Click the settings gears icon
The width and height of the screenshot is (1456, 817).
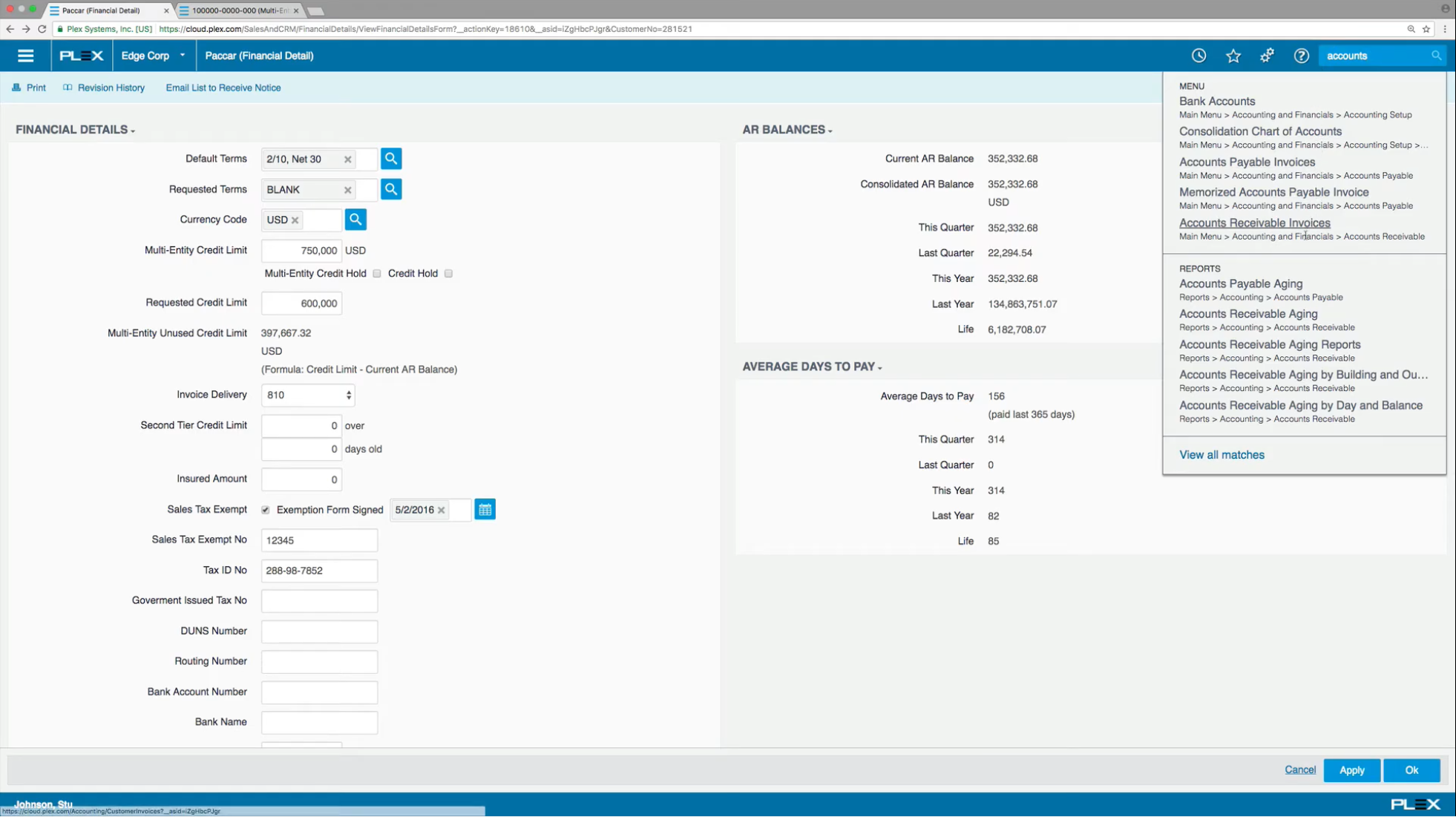pyautogui.click(x=1267, y=55)
